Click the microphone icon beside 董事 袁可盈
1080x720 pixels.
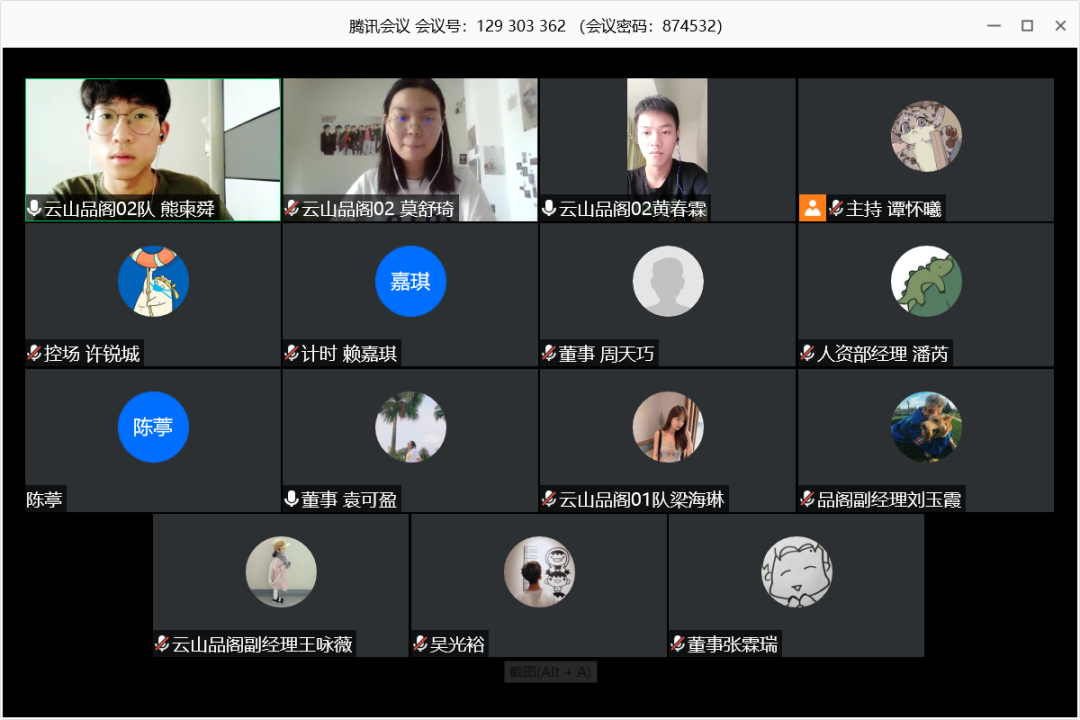click(x=292, y=499)
